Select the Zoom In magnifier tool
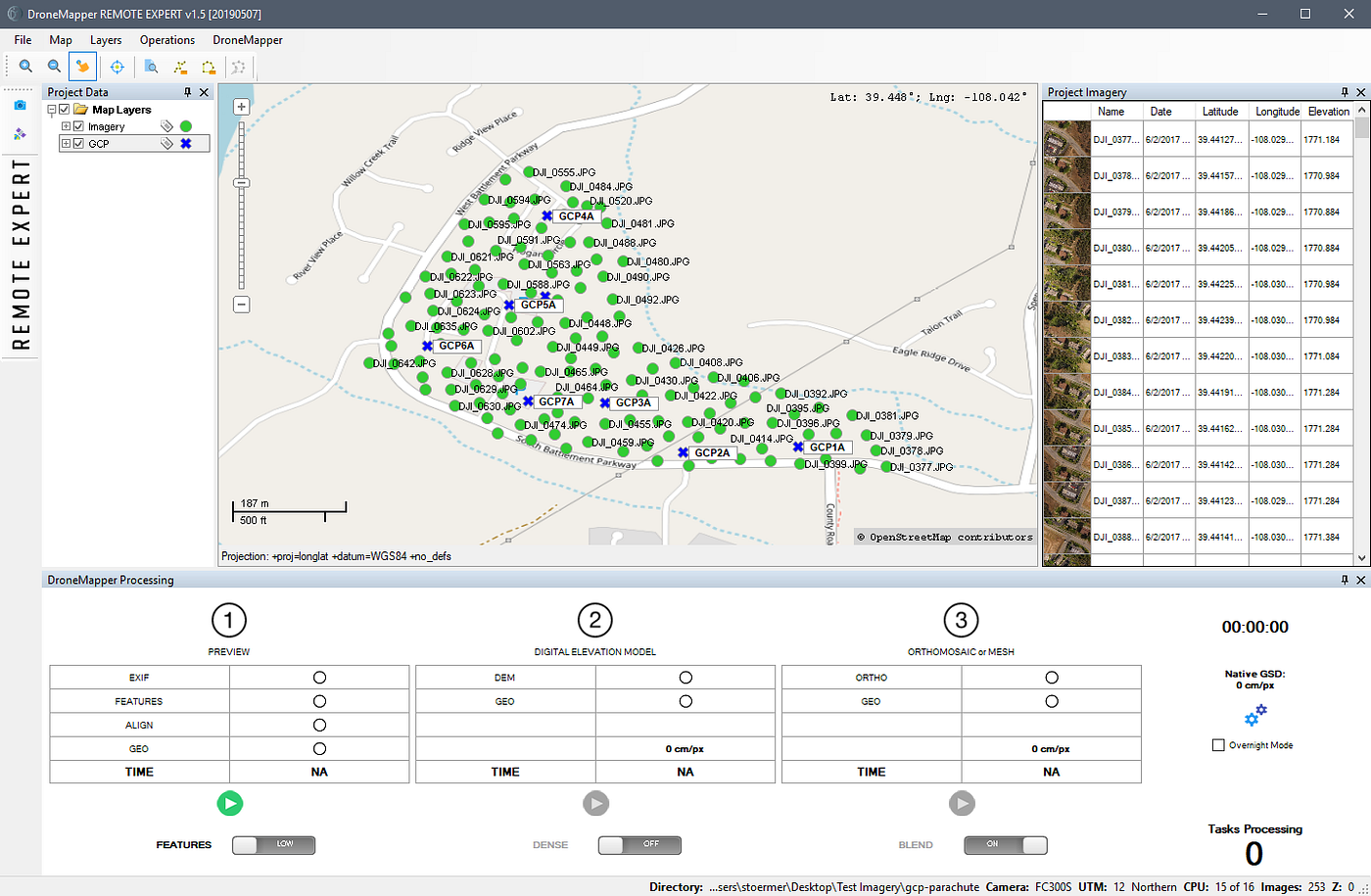 (x=25, y=67)
